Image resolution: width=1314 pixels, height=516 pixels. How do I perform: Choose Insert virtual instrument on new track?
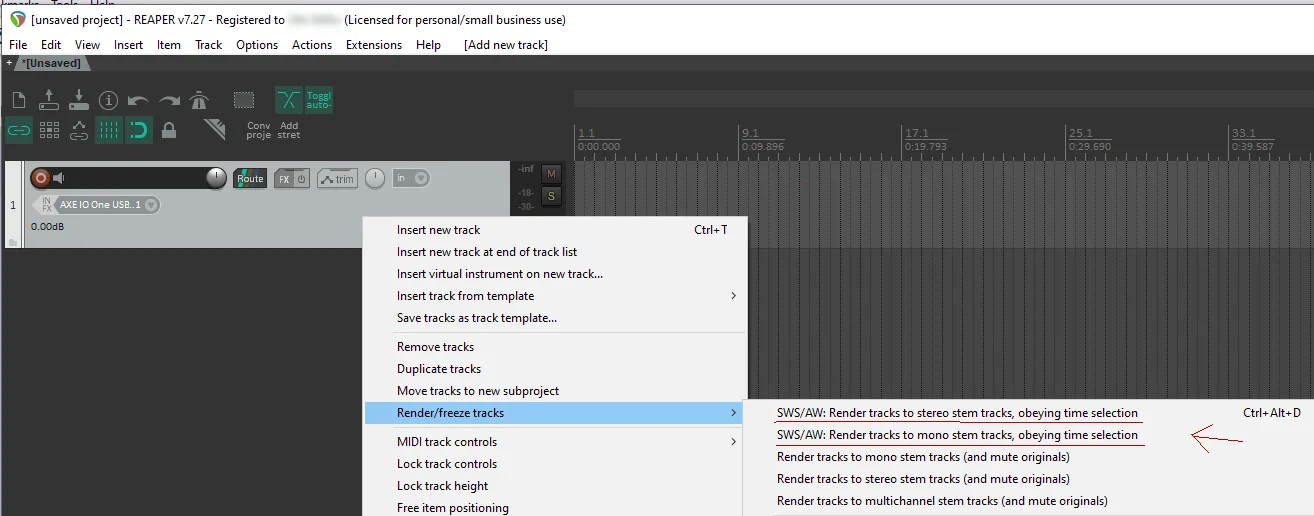coord(554,274)
